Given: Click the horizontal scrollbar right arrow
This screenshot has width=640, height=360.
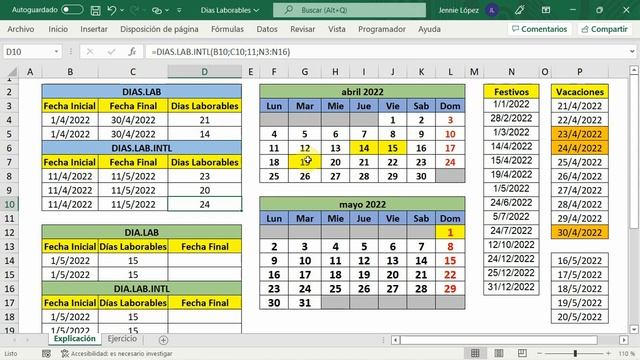Looking at the screenshot, I should [x=623, y=340].
